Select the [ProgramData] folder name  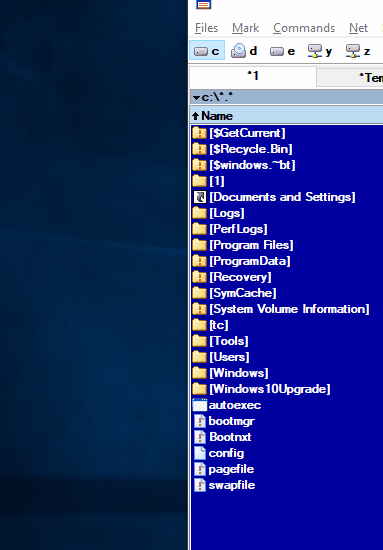pos(250,261)
